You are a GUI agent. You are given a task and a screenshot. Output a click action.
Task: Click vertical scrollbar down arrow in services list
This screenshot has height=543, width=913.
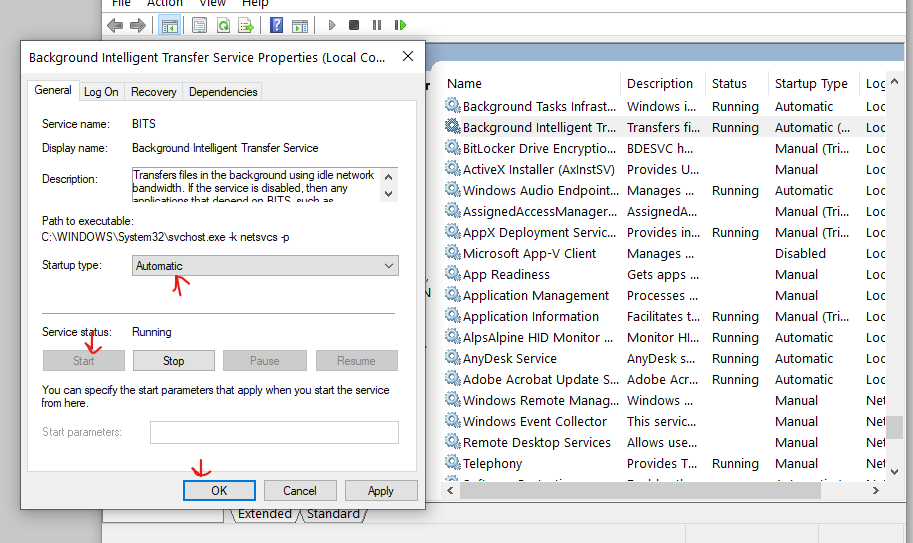click(895, 472)
